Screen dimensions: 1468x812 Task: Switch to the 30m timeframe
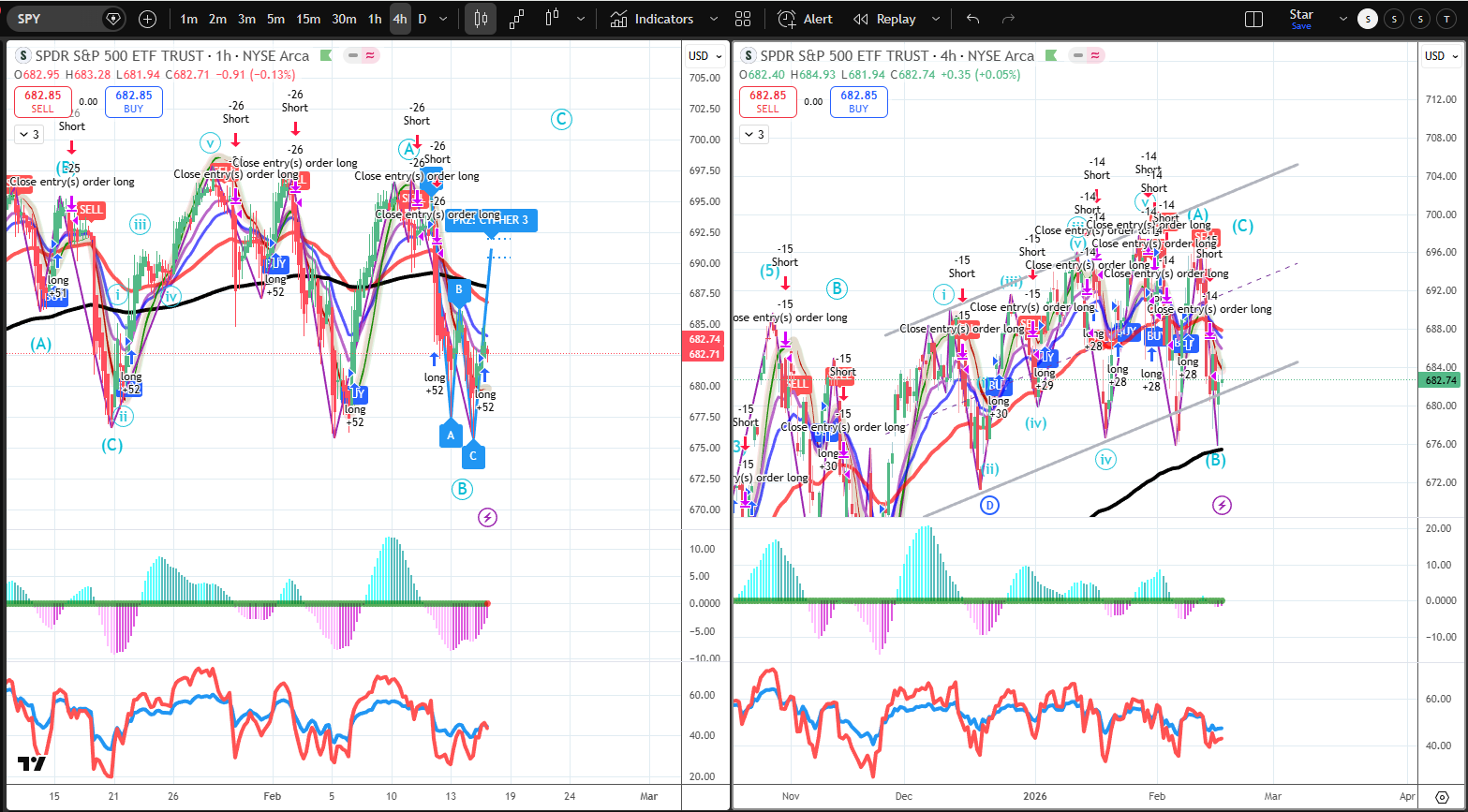pyautogui.click(x=344, y=19)
